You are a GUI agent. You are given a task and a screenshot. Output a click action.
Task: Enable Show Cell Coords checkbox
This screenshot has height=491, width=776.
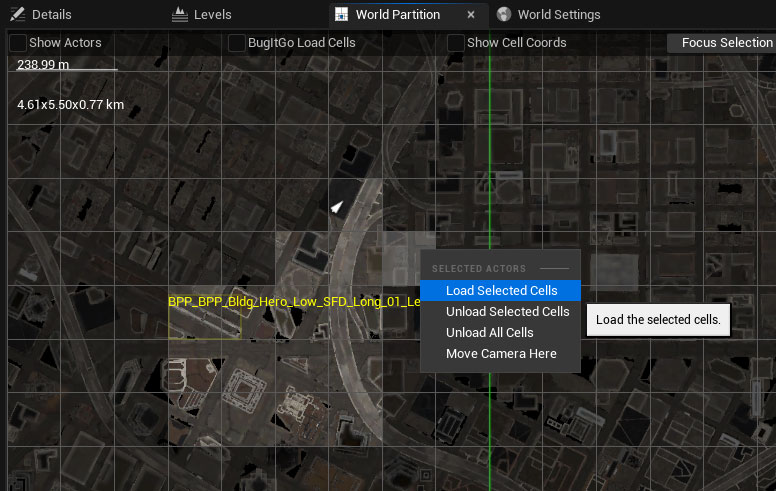tap(455, 43)
